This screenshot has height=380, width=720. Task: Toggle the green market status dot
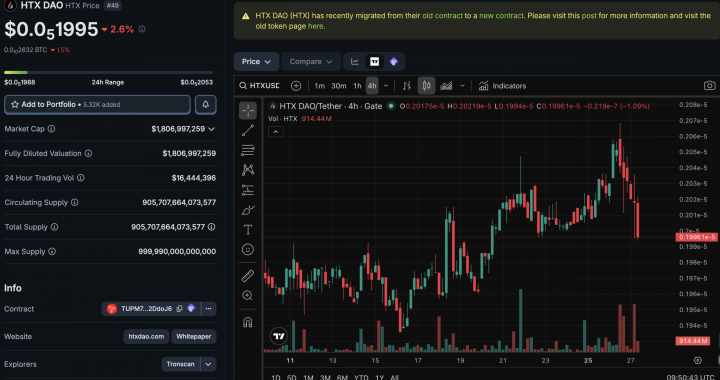391,106
